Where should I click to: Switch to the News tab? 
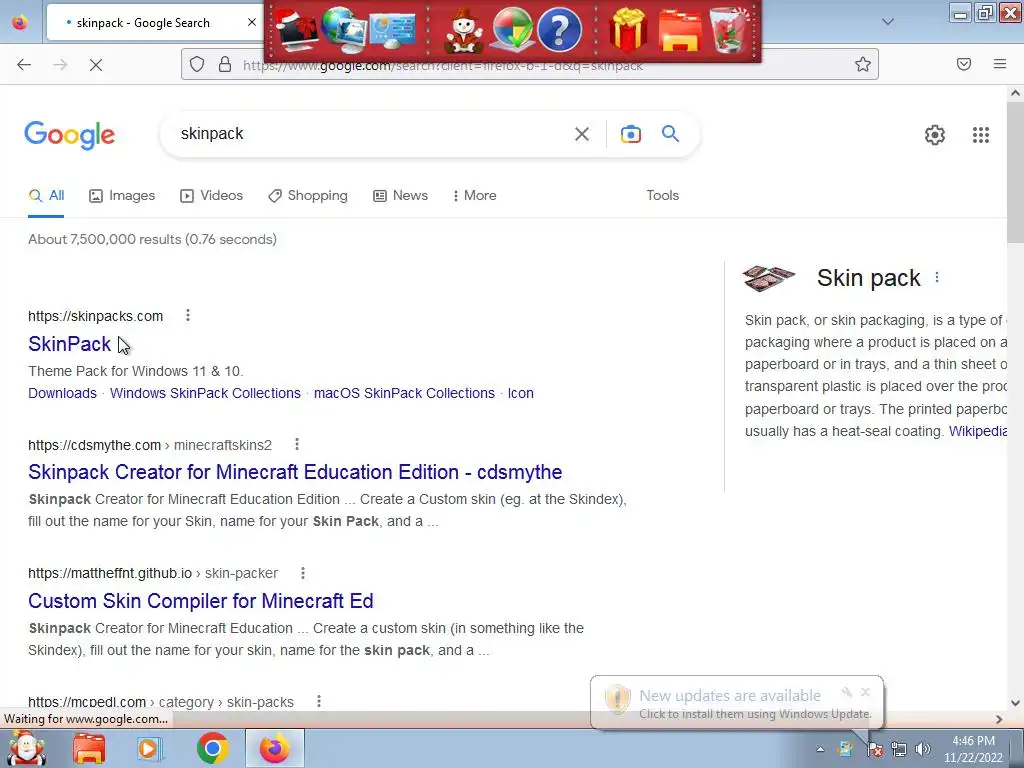400,195
